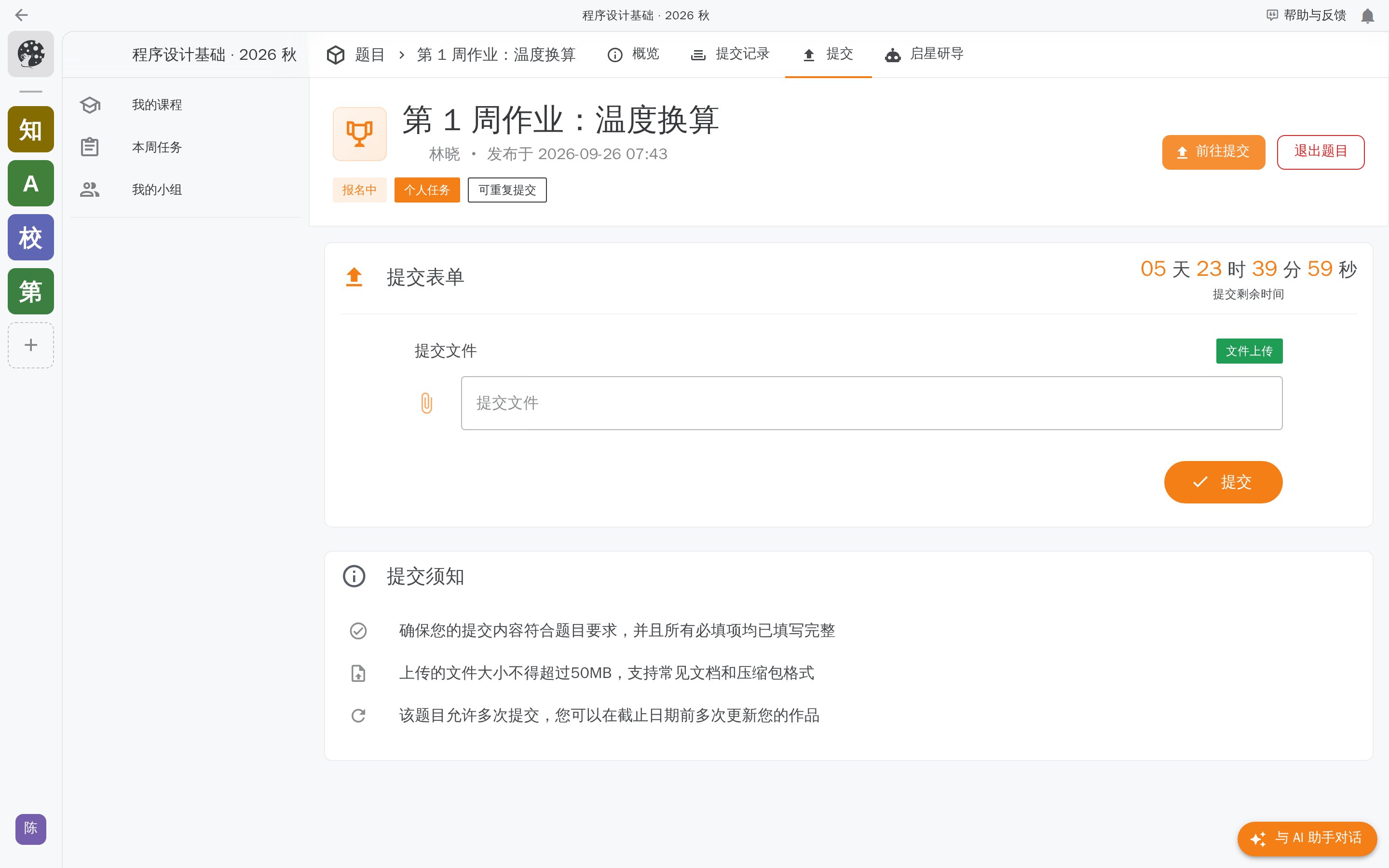Image resolution: width=1389 pixels, height=868 pixels.
Task: Click the 退出题目 button
Action: (1320, 152)
